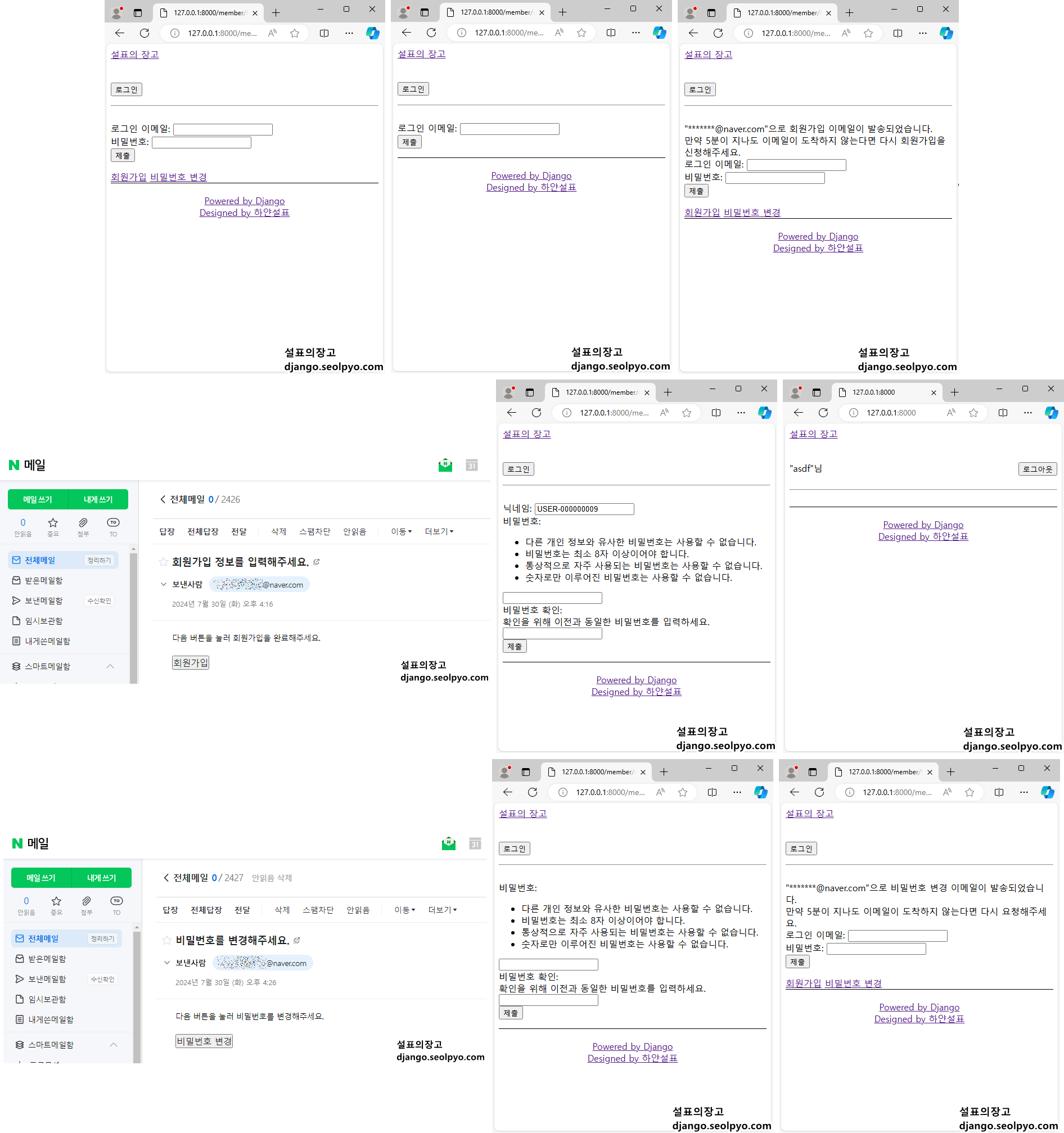Open tab actions menu in the "asdf"님 browser window

[816, 392]
